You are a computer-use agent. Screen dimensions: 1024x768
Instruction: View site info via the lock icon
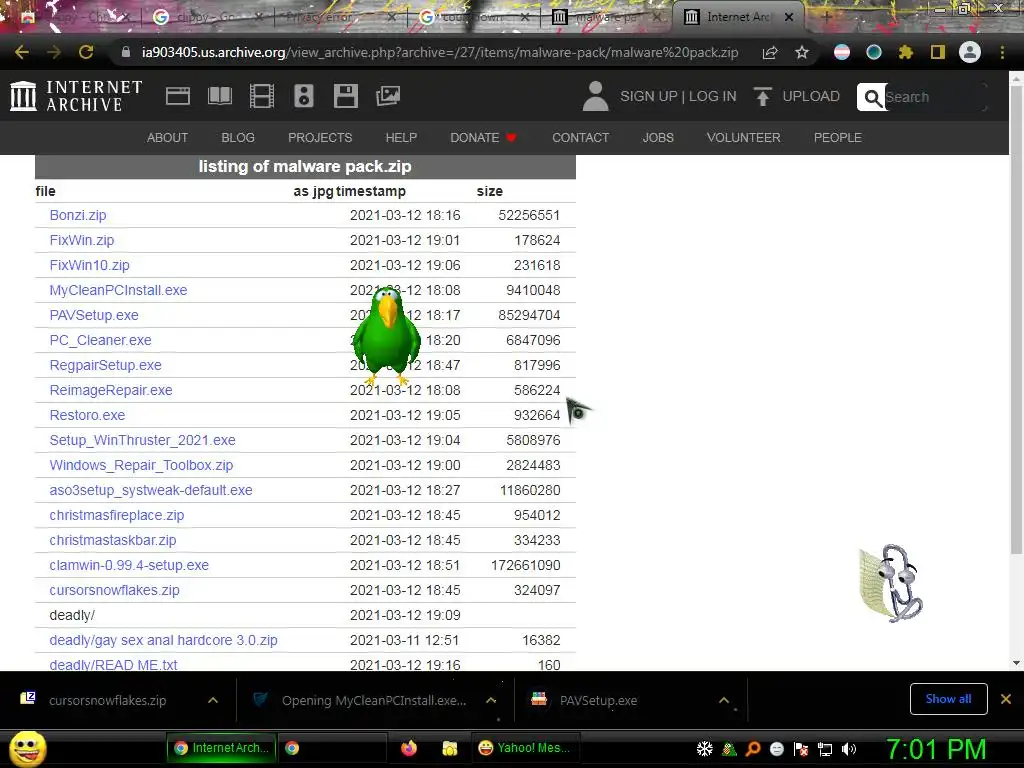pos(126,52)
